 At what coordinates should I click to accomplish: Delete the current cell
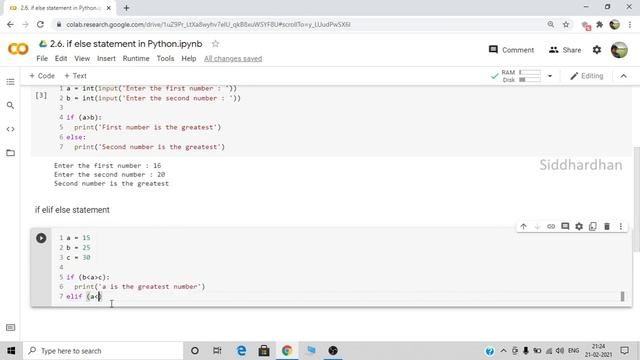coord(607,226)
